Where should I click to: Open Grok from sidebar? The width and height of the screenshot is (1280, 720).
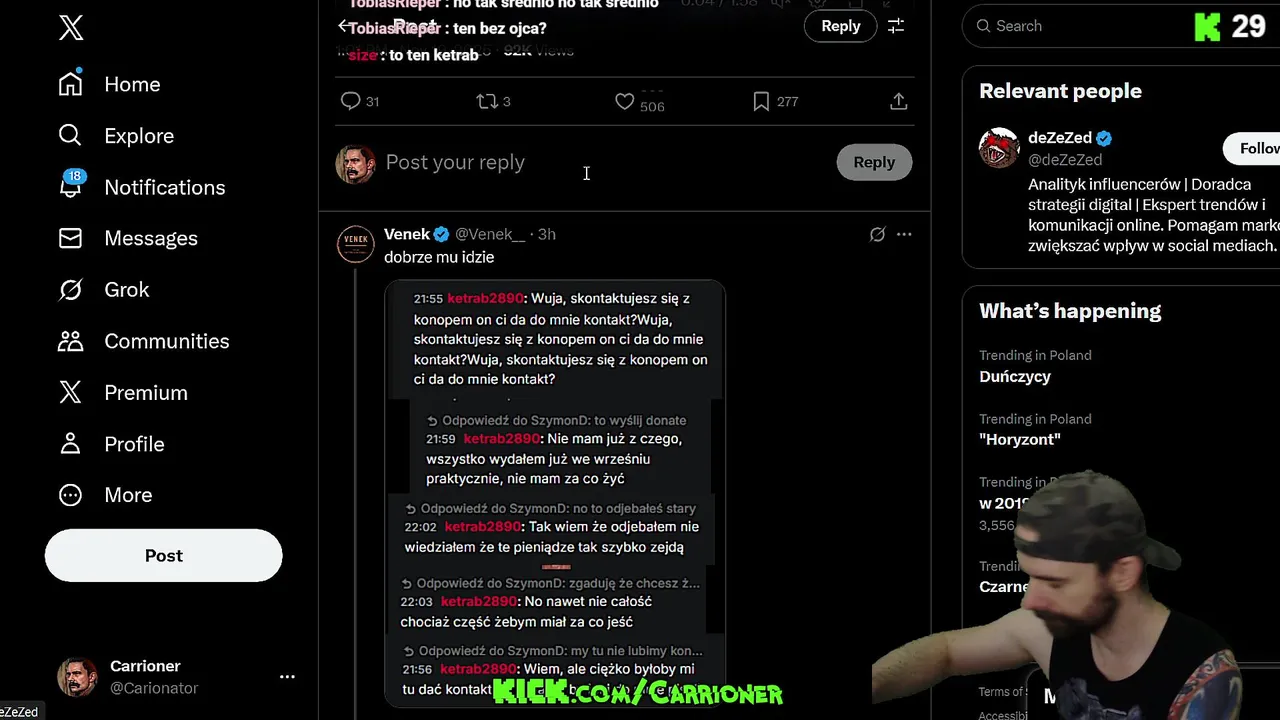[x=104, y=290]
